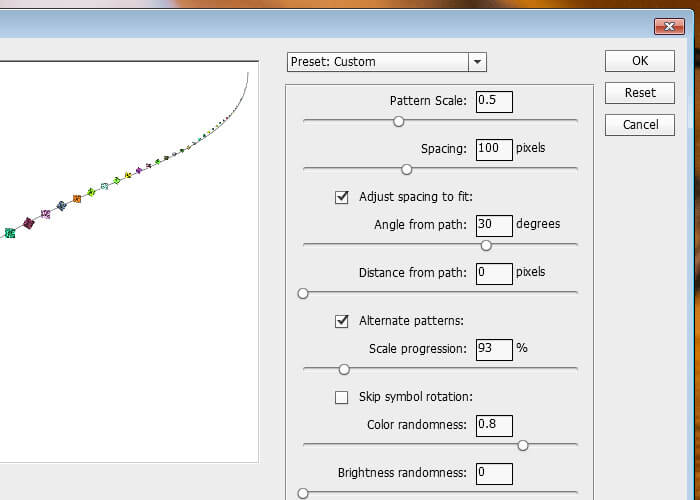
Task: Enable Skip symbol rotation checkbox
Action: (342, 397)
